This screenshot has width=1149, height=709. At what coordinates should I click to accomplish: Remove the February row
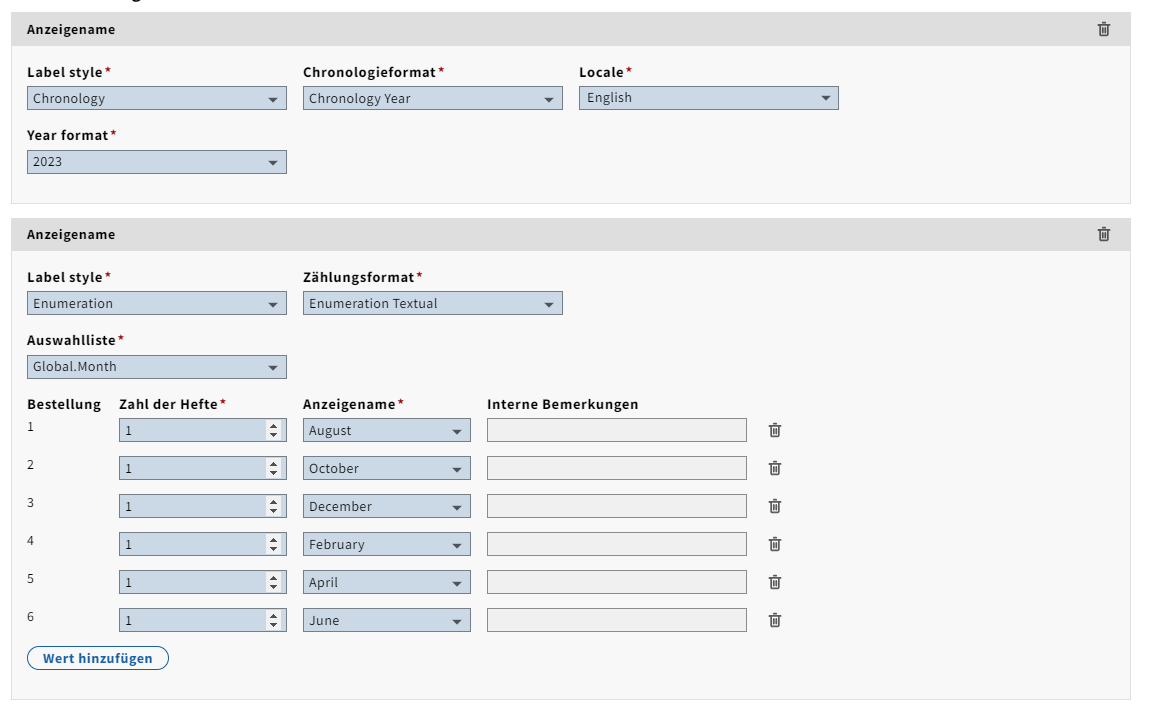click(x=775, y=544)
